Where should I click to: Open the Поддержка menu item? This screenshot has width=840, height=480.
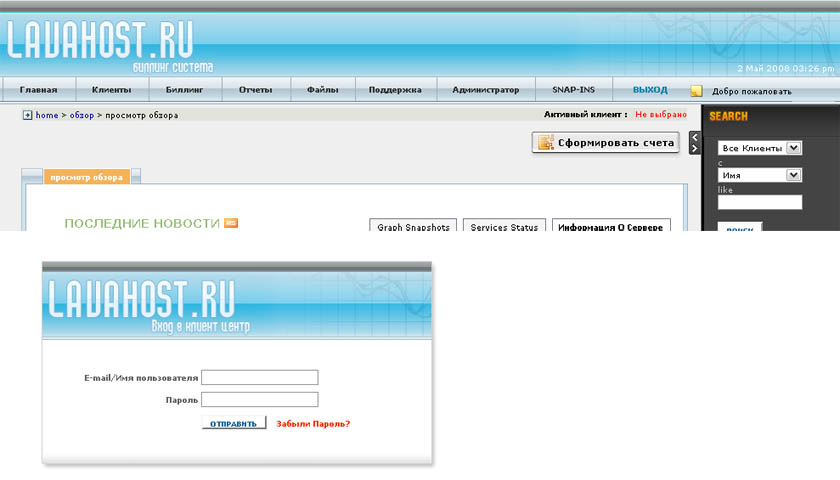pos(395,89)
